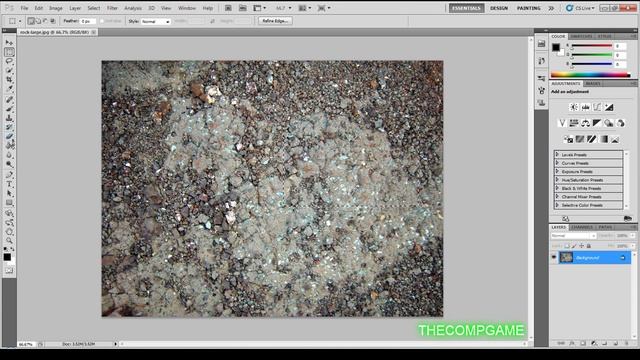Image resolution: width=640 pixels, height=360 pixels.
Task: Switch to the Channels tab
Action: click(582, 227)
